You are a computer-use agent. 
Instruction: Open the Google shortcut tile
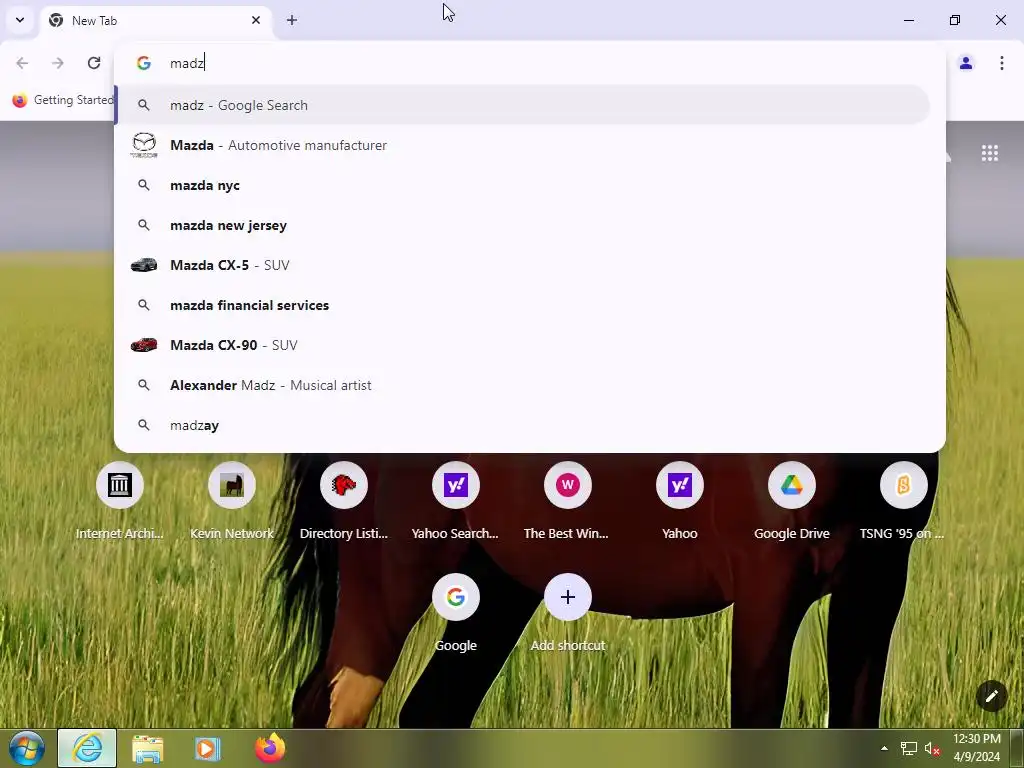point(456,613)
